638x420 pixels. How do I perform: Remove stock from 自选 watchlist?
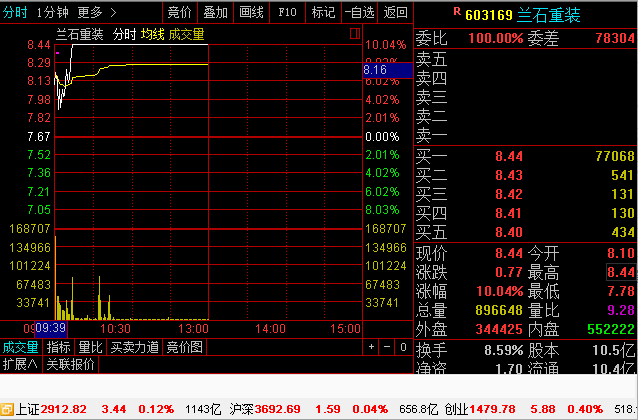[x=360, y=12]
